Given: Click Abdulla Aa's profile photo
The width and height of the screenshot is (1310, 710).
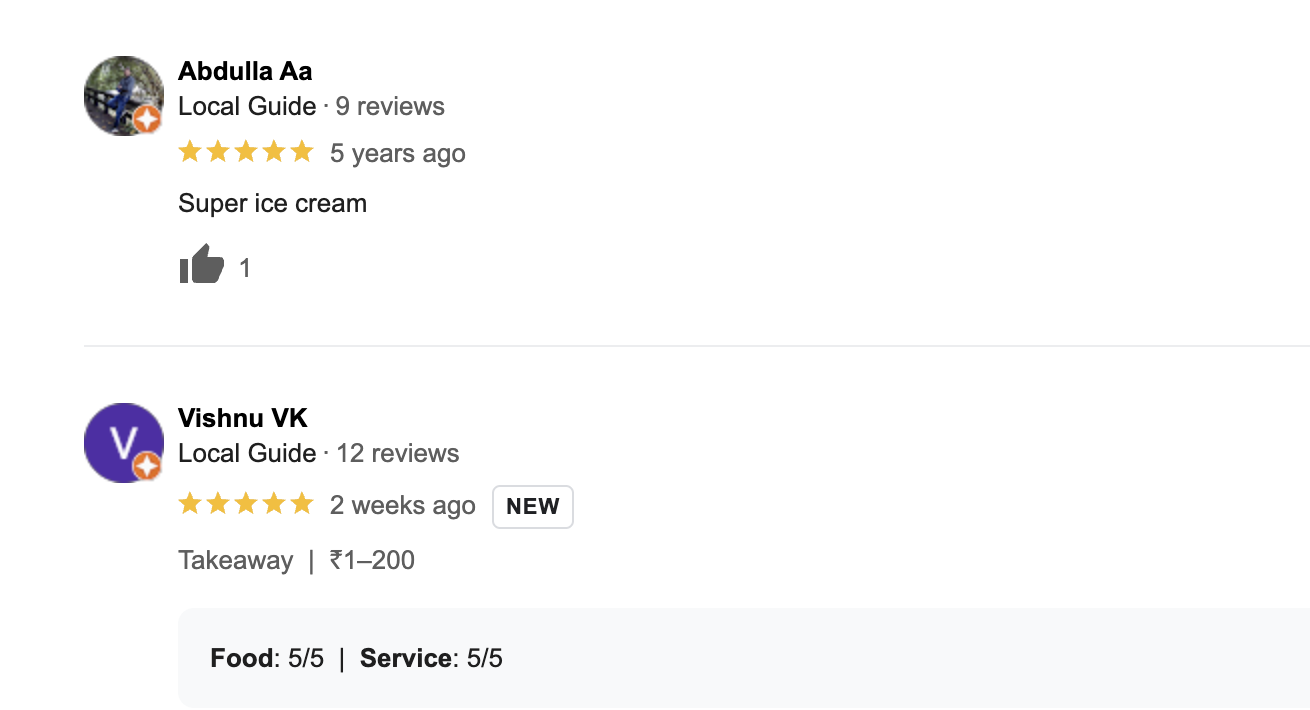Looking at the screenshot, I should click(123, 95).
